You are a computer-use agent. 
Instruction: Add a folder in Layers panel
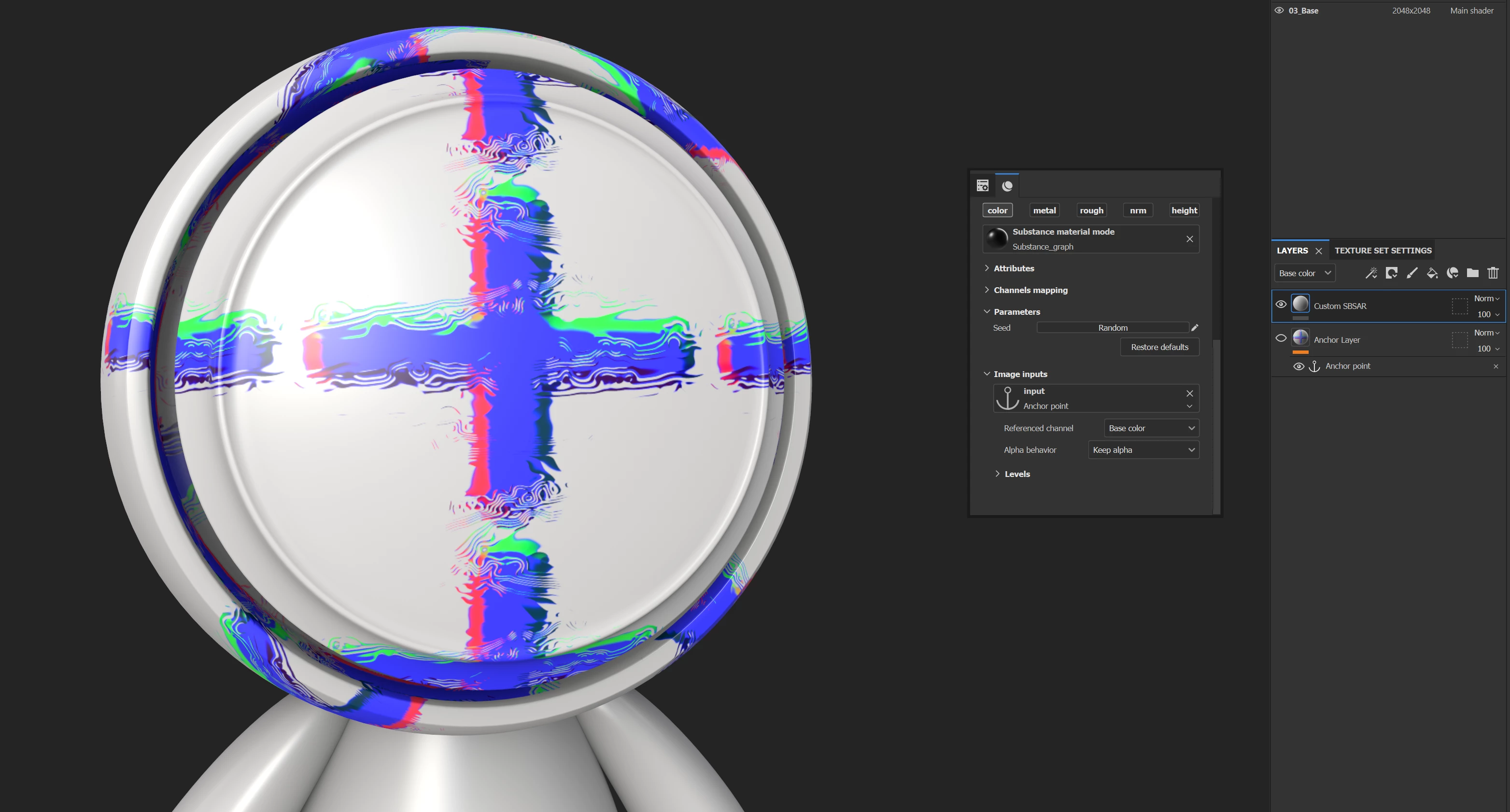(x=1472, y=273)
